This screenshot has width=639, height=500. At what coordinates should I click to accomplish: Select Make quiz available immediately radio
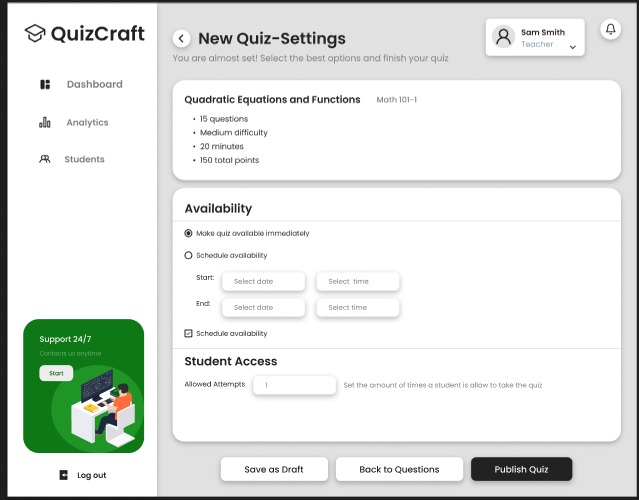coord(188,233)
